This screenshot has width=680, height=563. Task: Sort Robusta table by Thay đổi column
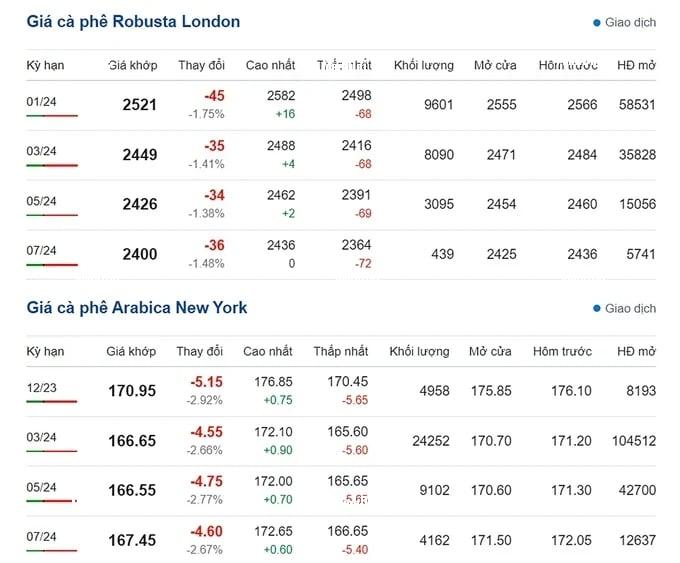pyautogui.click(x=201, y=65)
